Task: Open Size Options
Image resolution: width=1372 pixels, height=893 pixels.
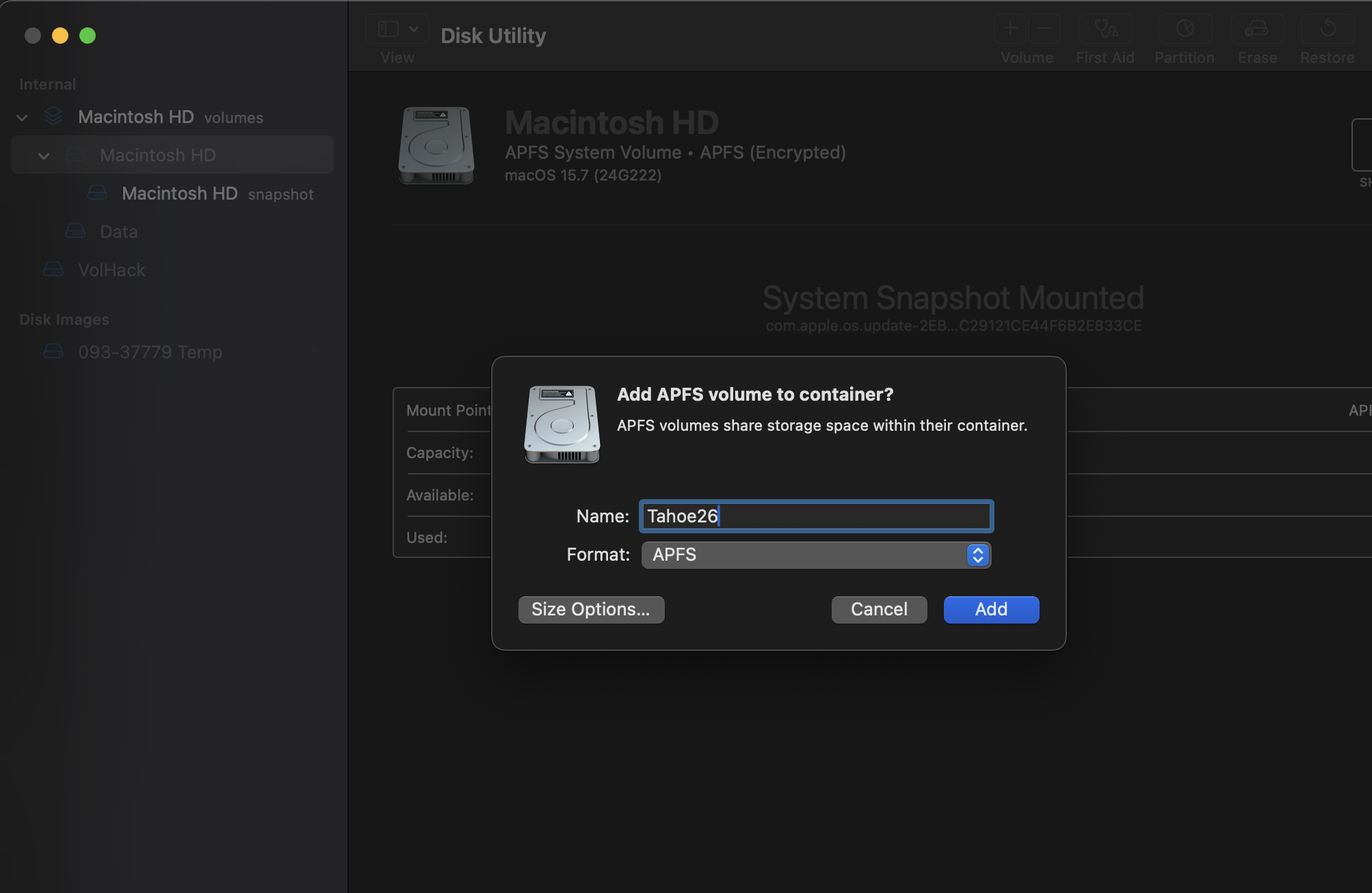Action: coord(591,609)
